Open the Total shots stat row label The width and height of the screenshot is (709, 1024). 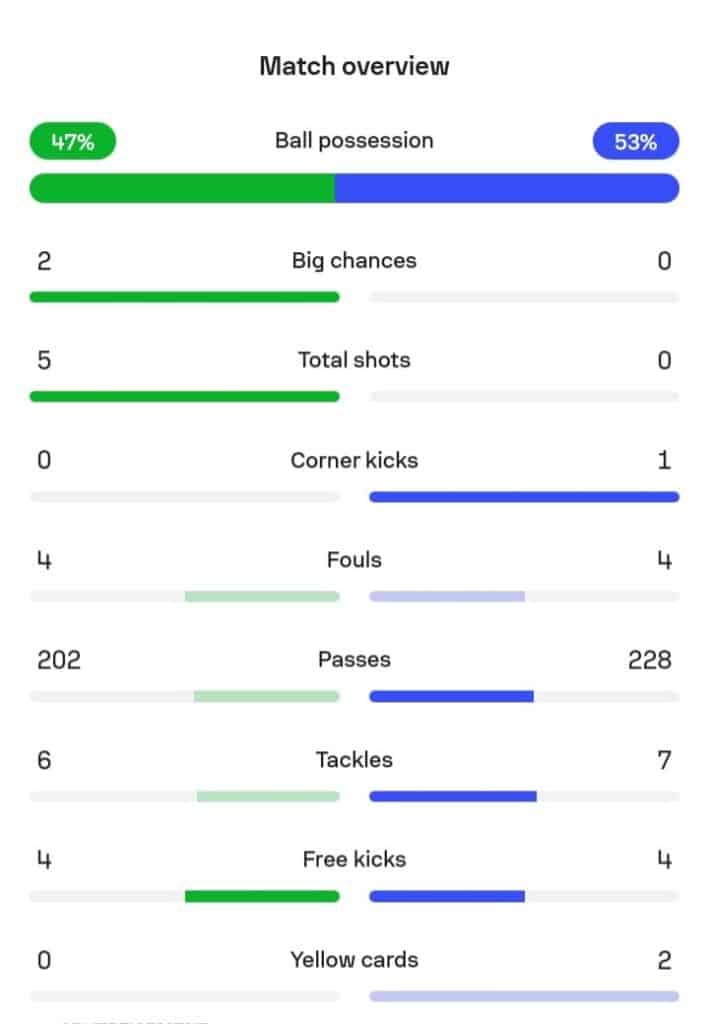click(354, 360)
